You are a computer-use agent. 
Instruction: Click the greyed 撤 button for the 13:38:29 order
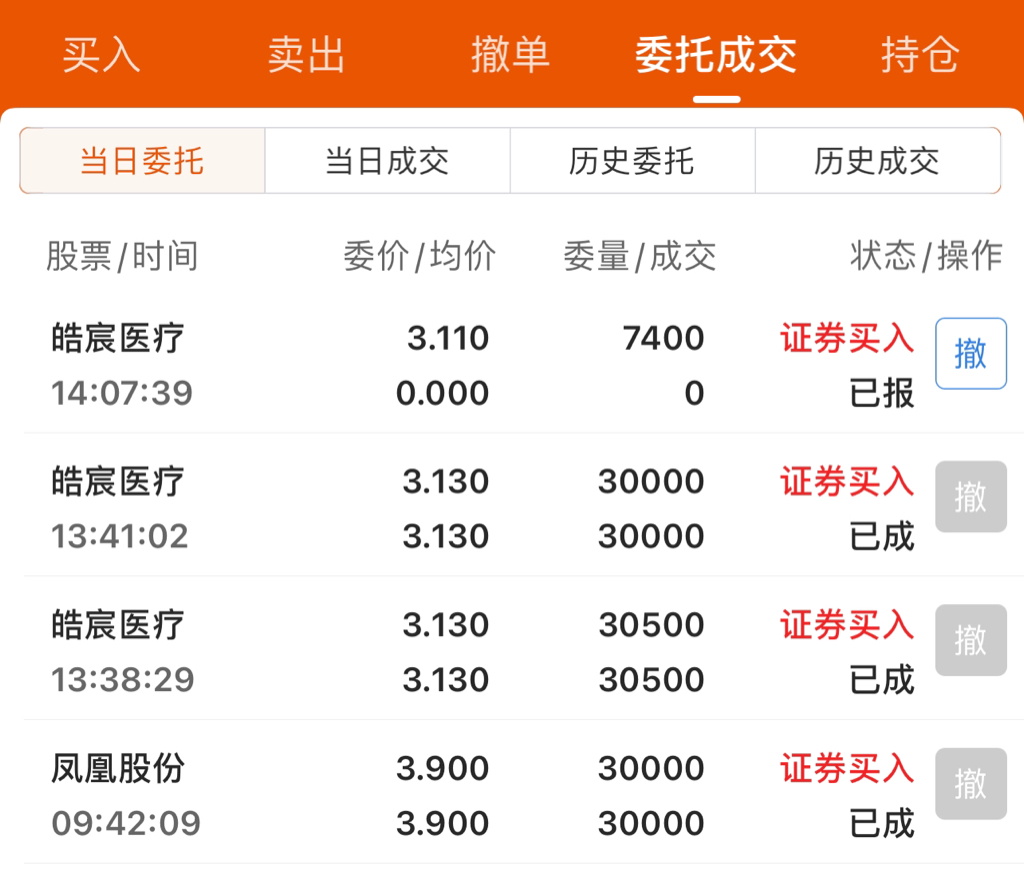pos(970,640)
